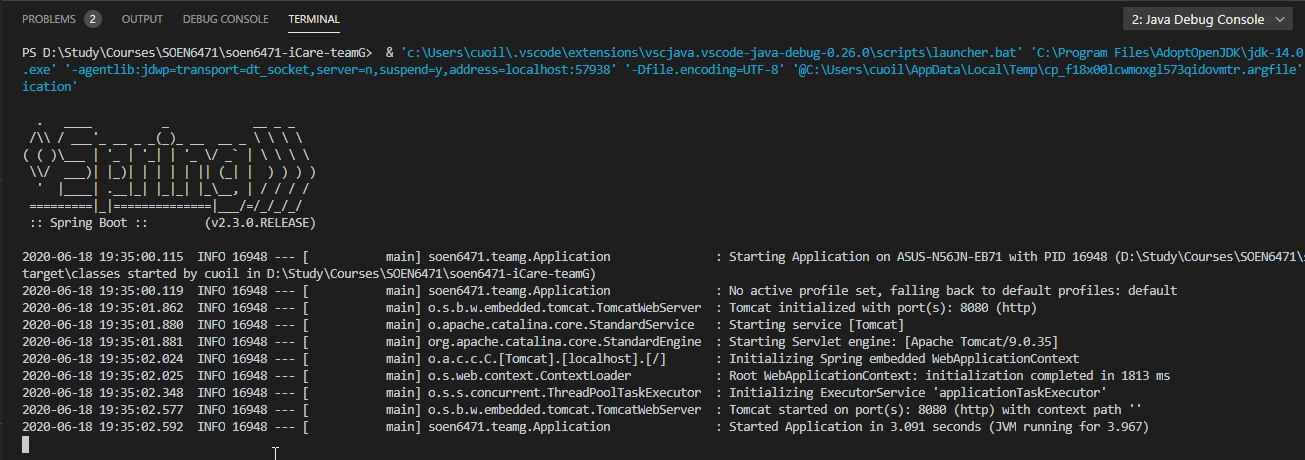Click the 'Initializing Spring embedded WebApplicationContext' message
The height and width of the screenshot is (460, 1305).
904,359
